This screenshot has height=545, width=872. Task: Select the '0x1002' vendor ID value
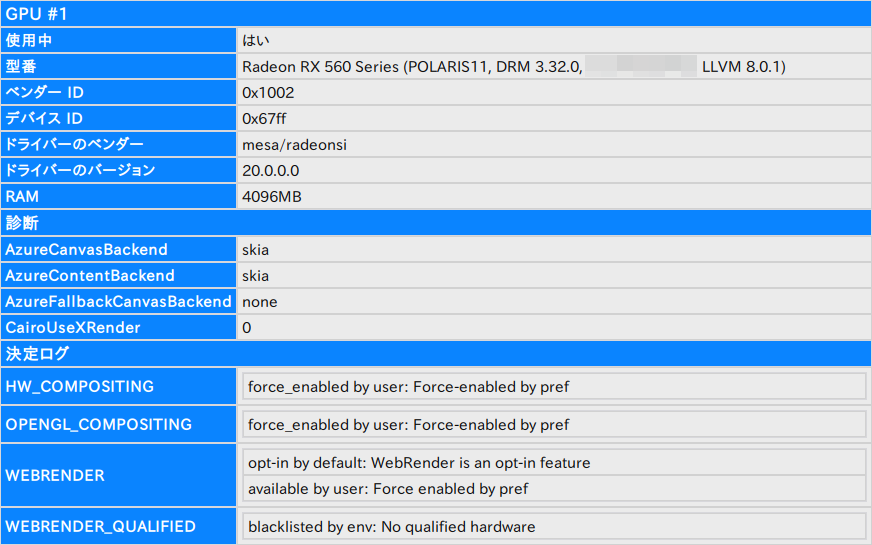(268, 92)
